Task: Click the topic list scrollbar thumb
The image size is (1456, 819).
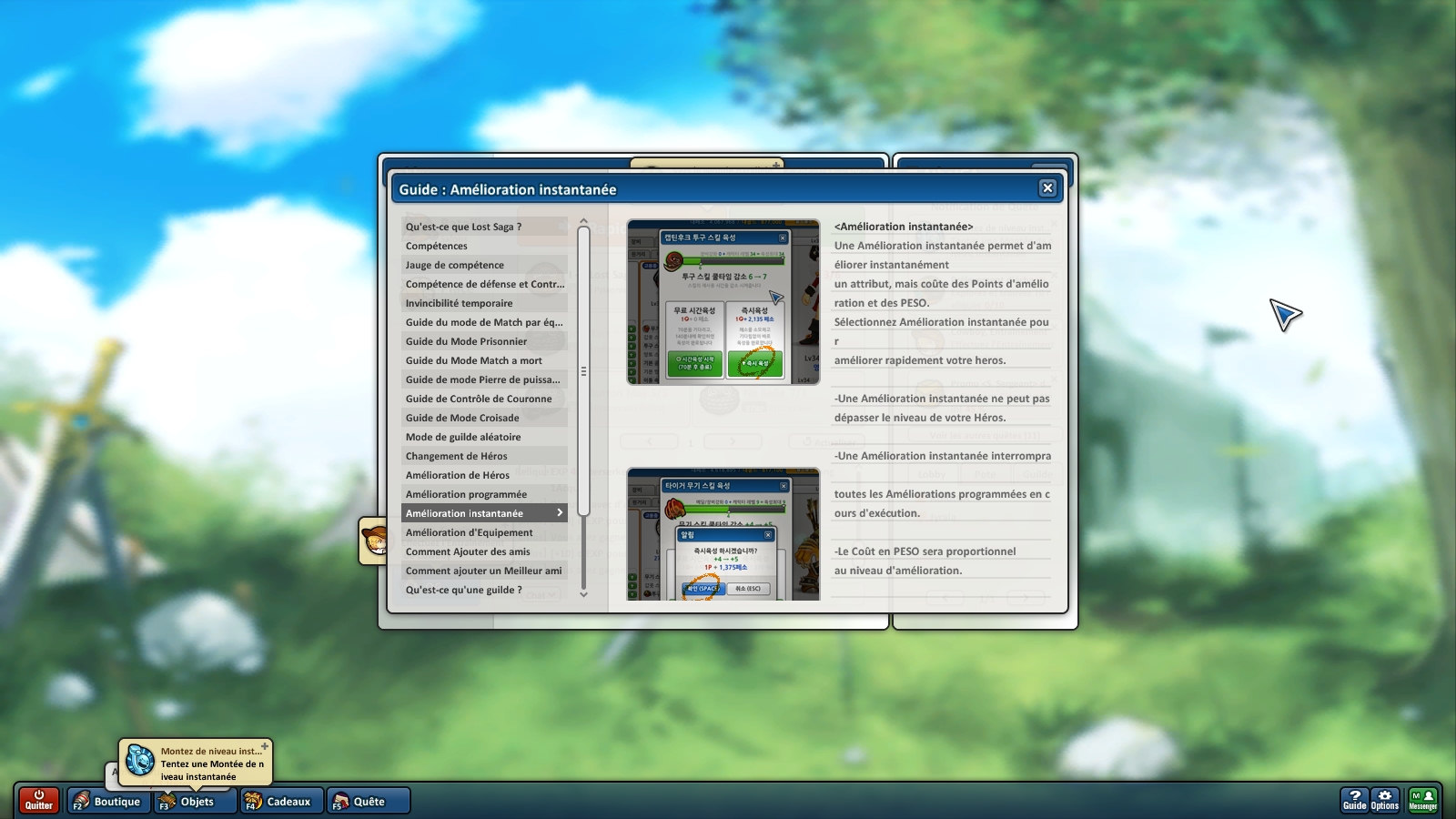Action: click(x=583, y=371)
